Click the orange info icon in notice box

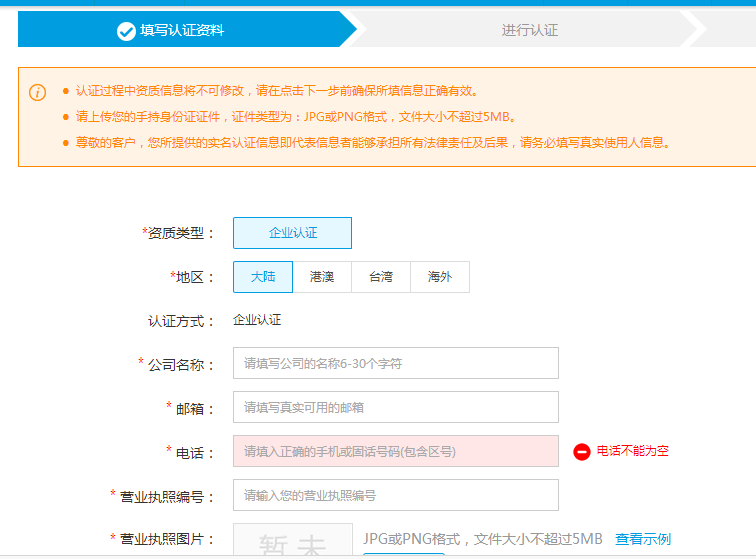point(38,92)
